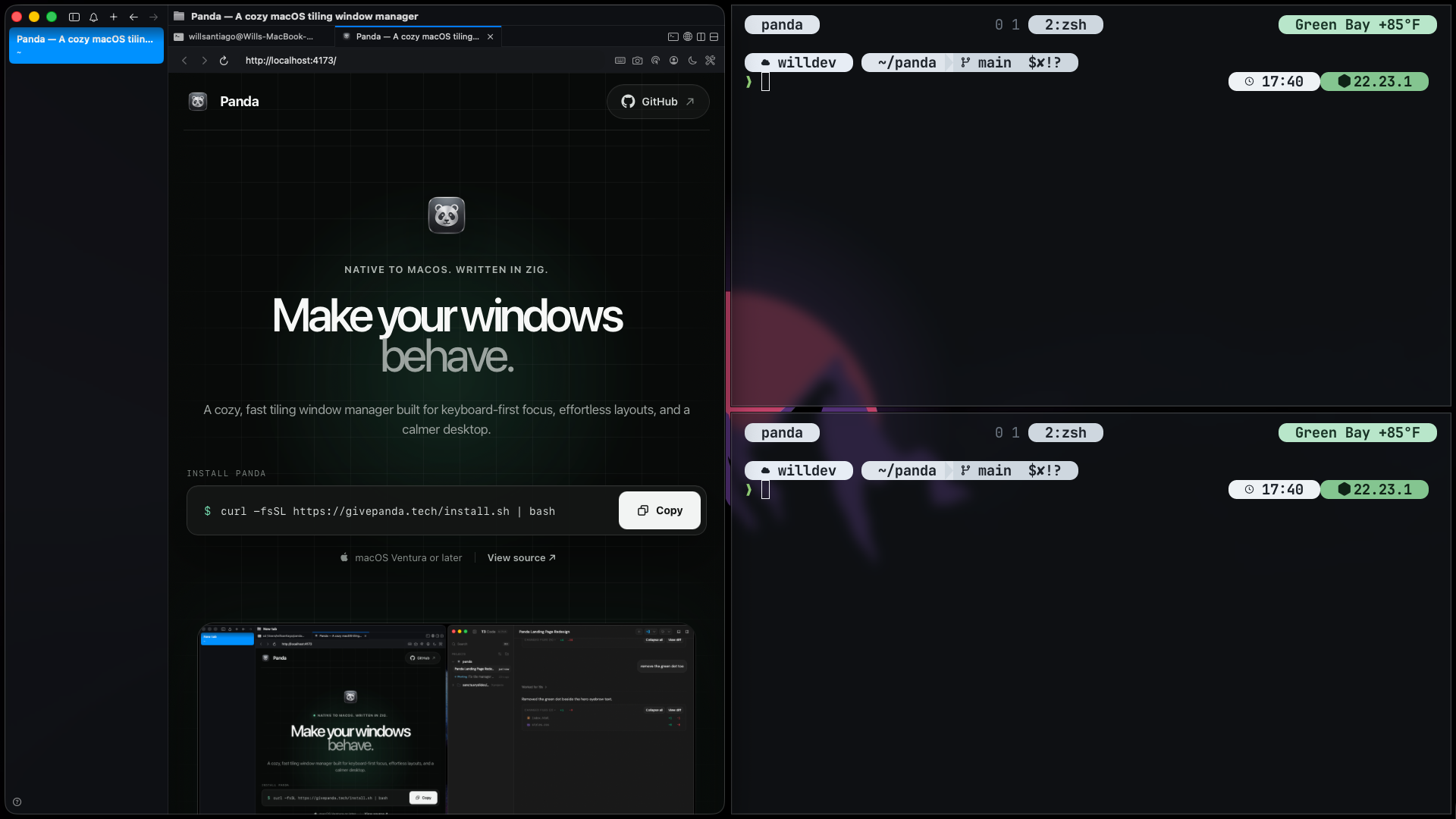Click browser back chevron button
This screenshot has height=819, width=1456.
pos(184,61)
